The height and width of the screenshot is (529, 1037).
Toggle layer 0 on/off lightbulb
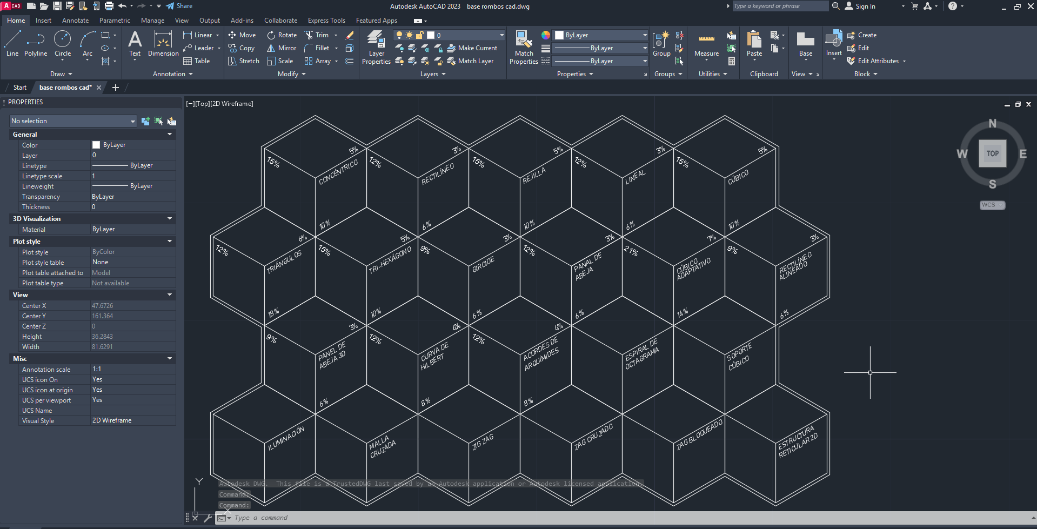[399, 35]
